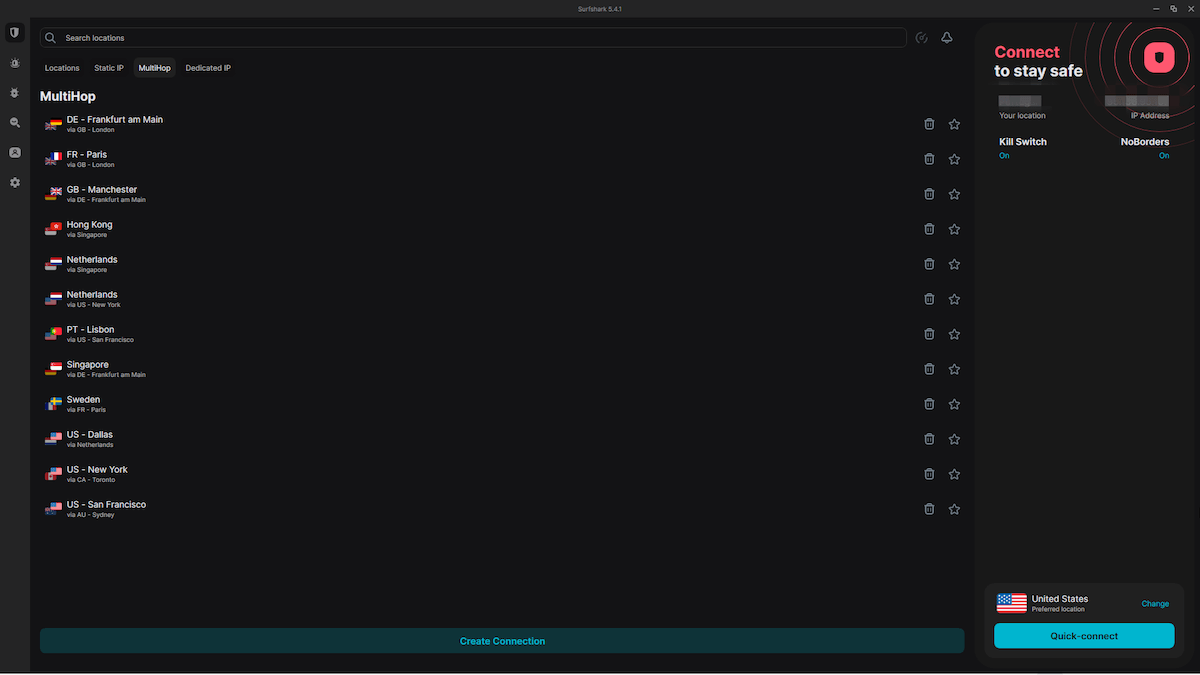Star the Sweden via FR - Paris connection
The height and width of the screenshot is (675, 1200).
(954, 404)
